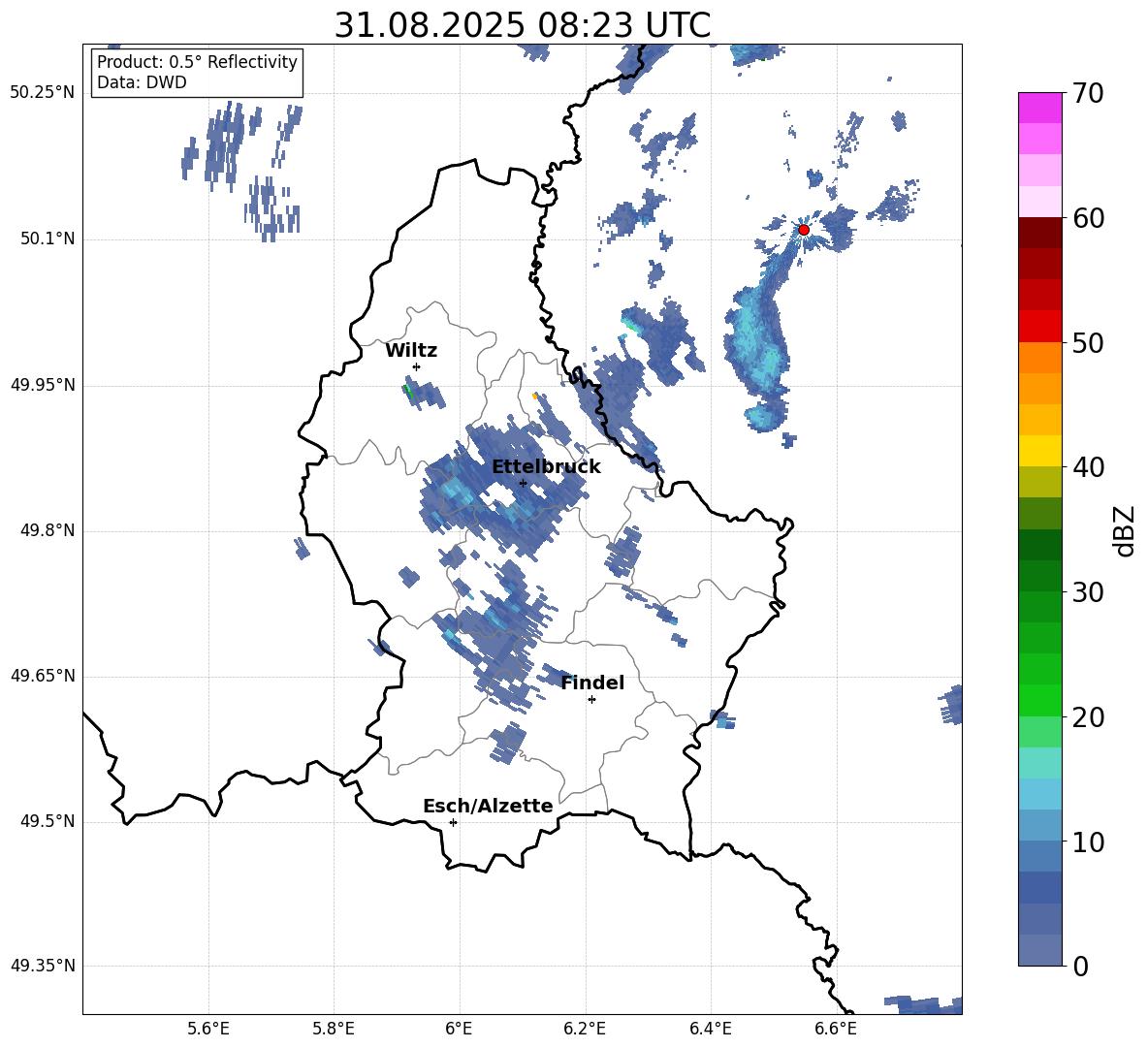The height and width of the screenshot is (1048, 1148).
Task: Click the bright red colorbar swatch above 50
Action: (1039, 327)
